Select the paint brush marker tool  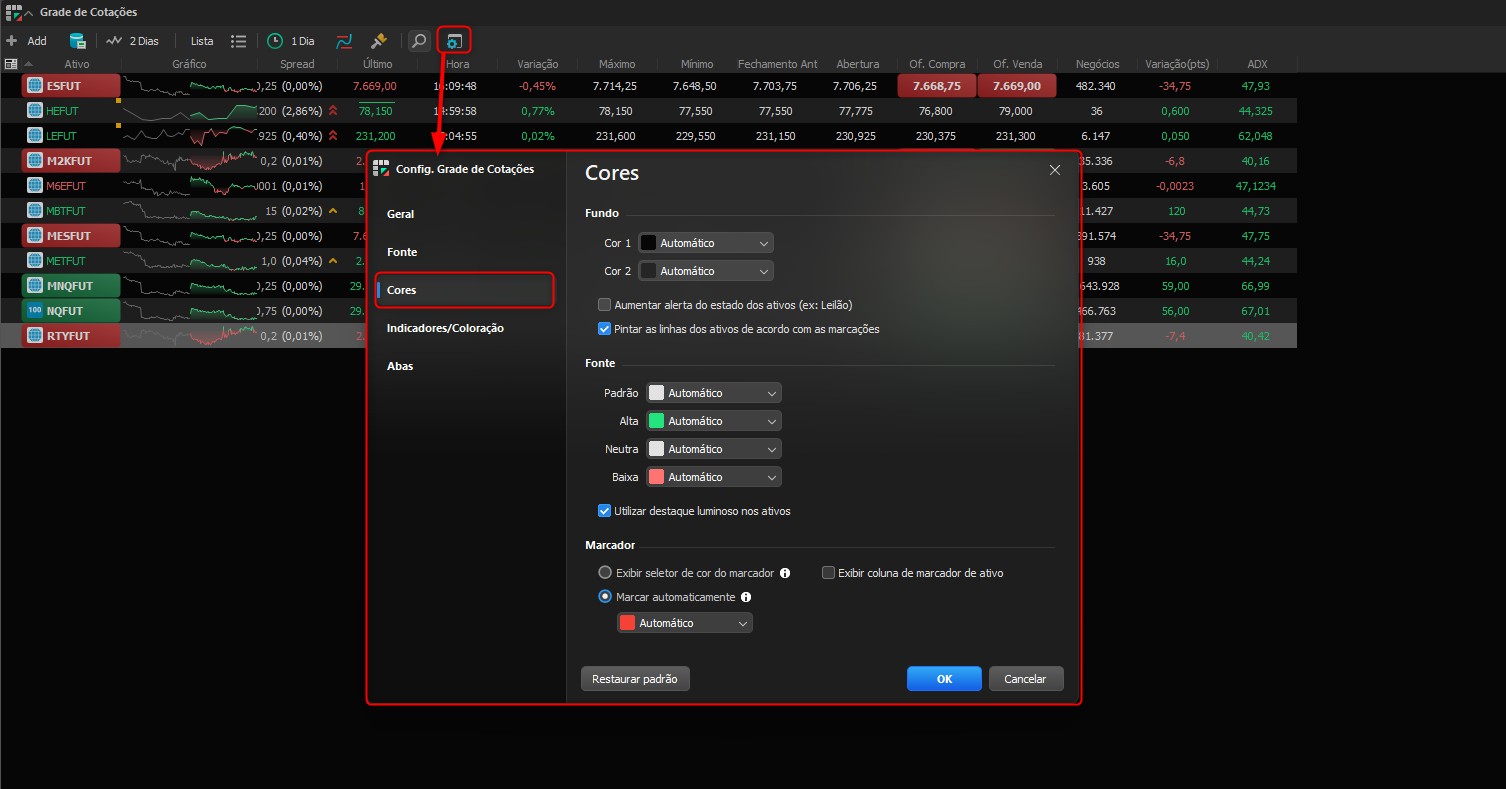point(378,41)
